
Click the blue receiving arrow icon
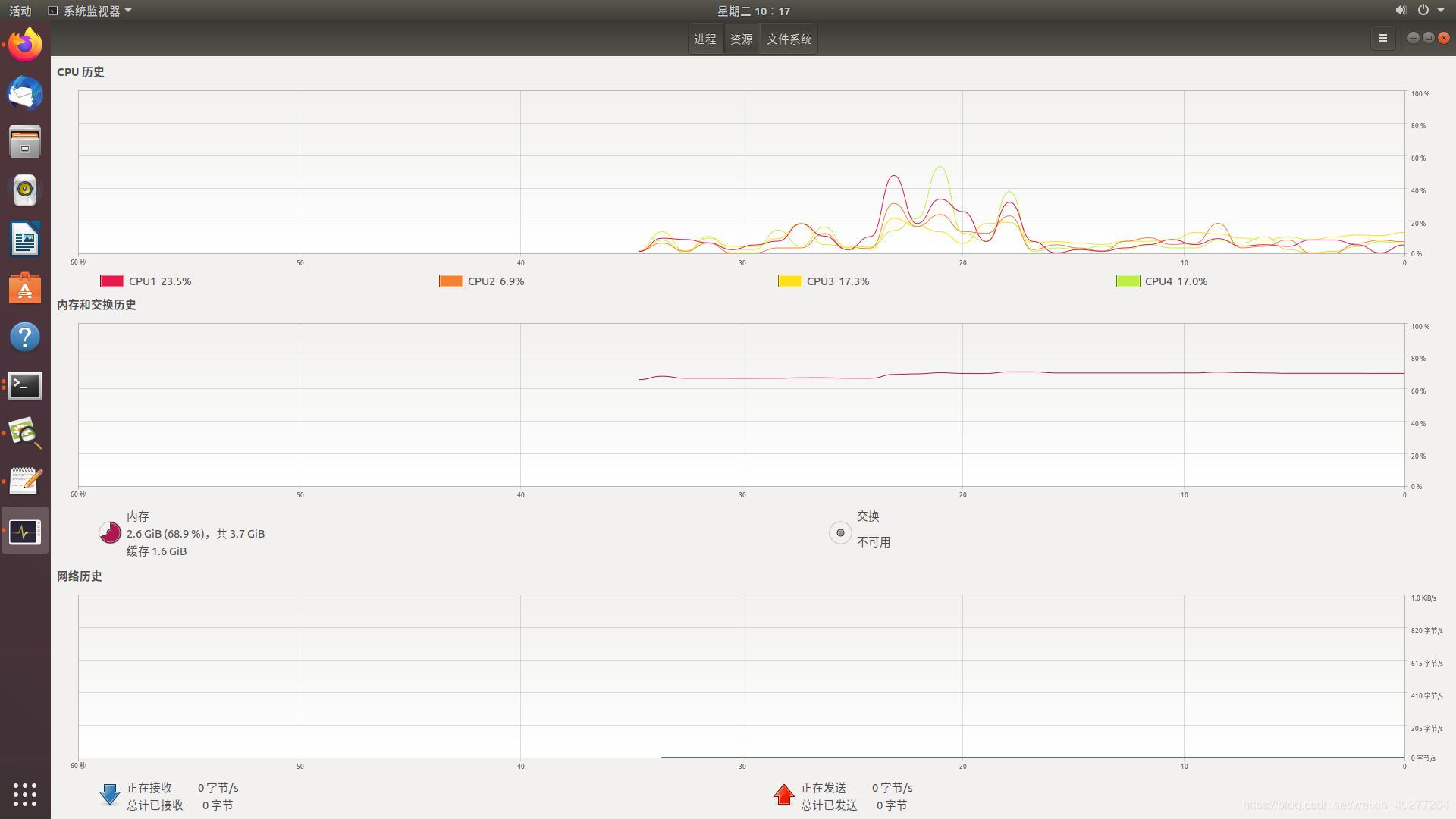click(110, 795)
